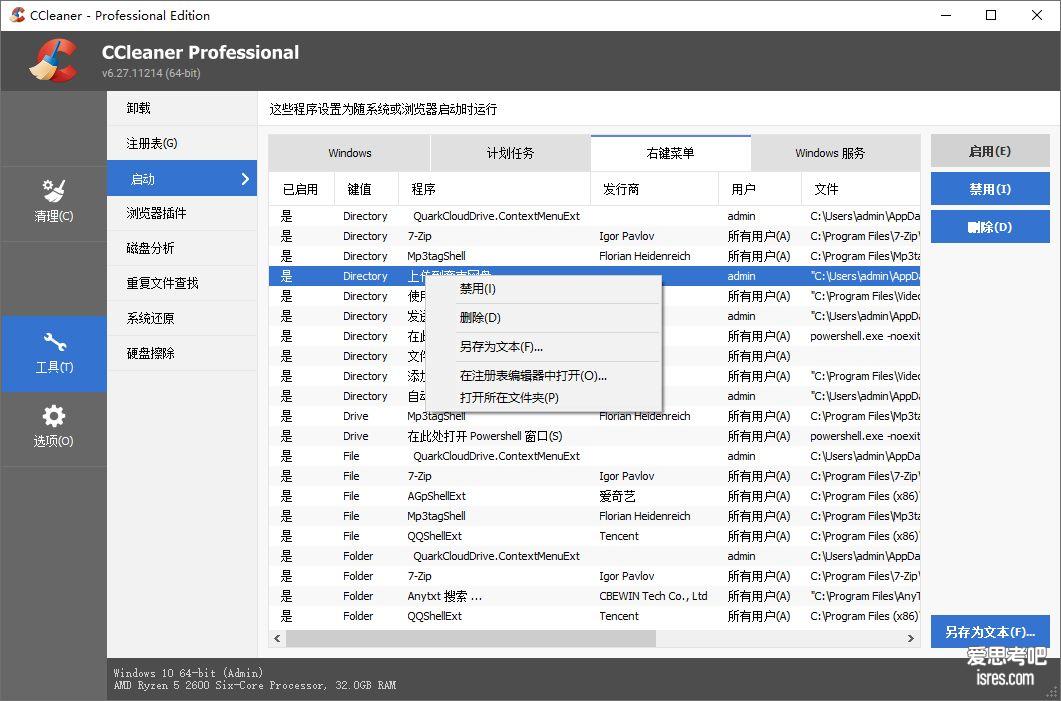The image size is (1061, 701).
Task: Click the CCleaner logo in header
Action: coord(53,61)
